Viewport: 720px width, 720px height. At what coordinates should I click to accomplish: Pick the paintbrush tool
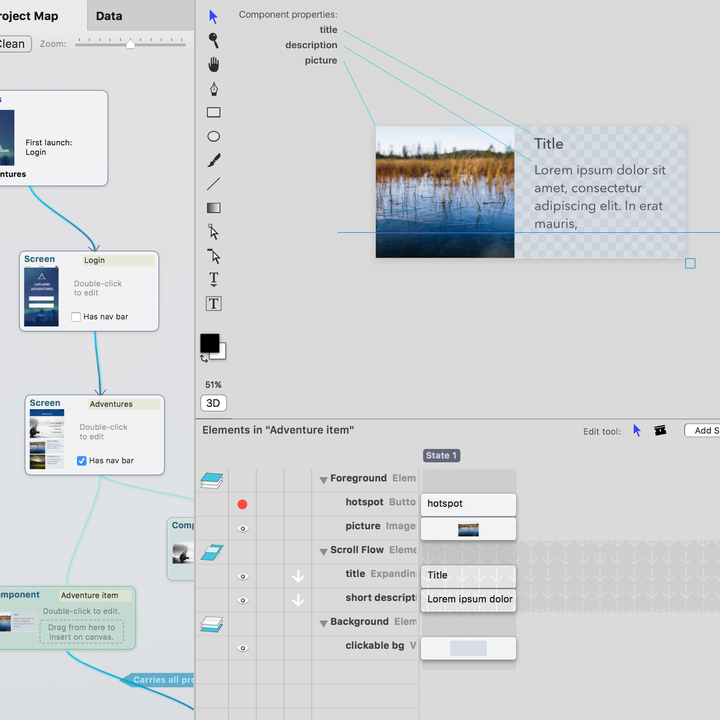214,160
